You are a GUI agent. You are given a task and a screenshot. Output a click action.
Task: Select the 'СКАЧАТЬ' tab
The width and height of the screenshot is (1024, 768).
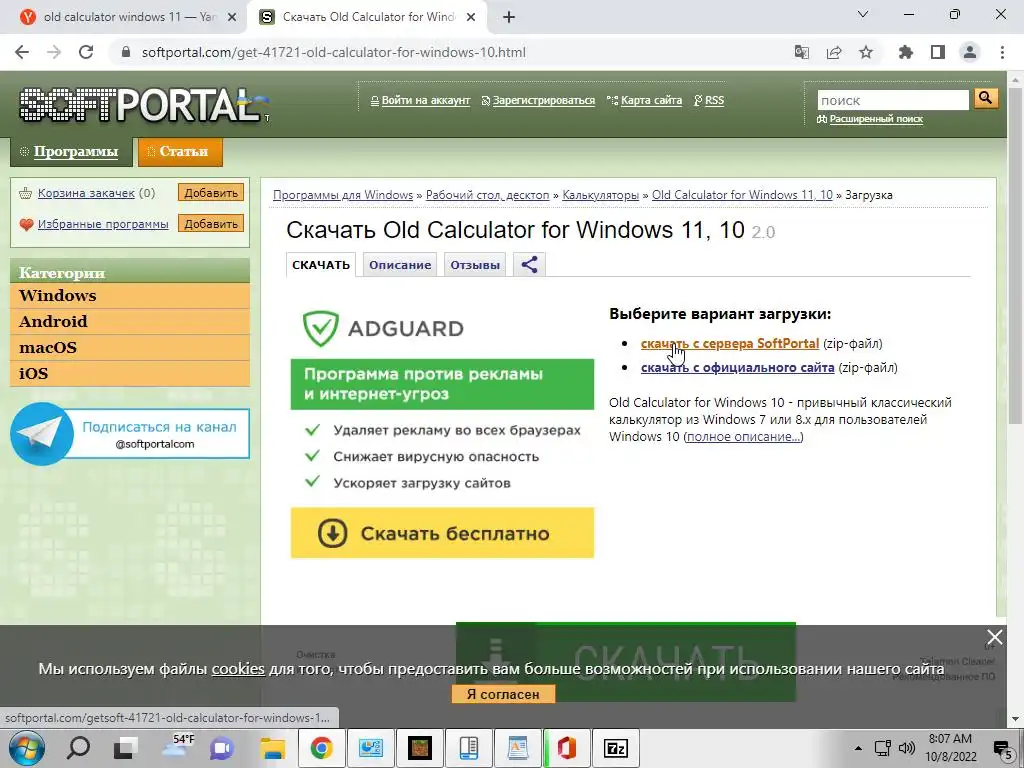click(321, 265)
